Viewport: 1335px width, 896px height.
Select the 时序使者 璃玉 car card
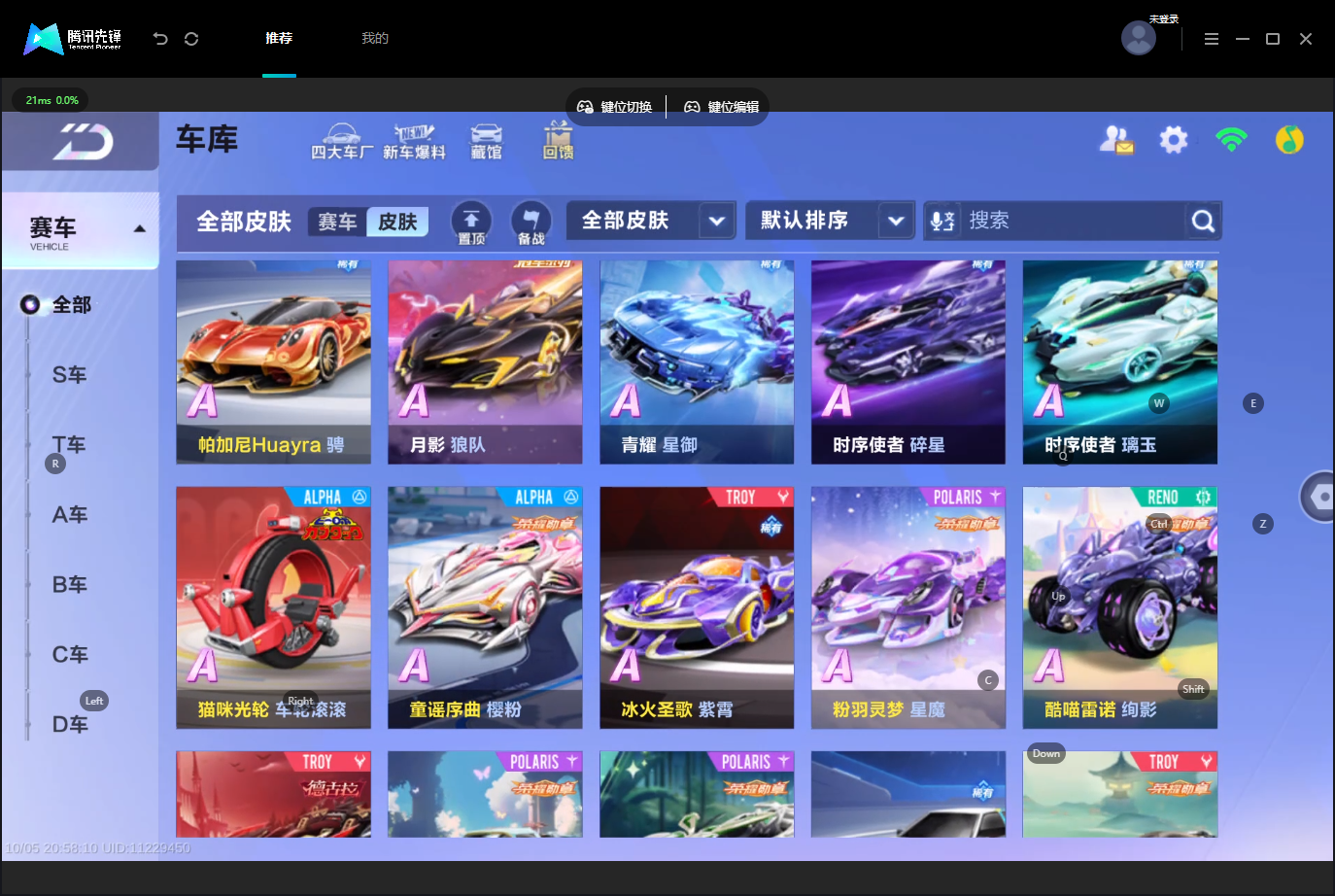1120,362
